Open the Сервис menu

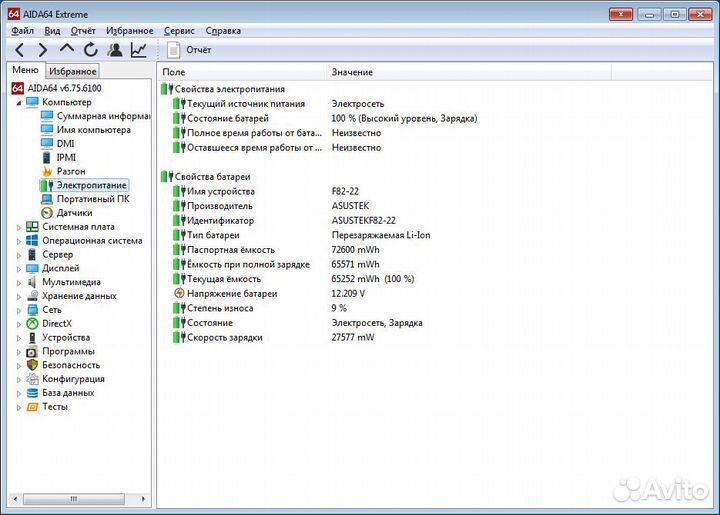tap(179, 31)
